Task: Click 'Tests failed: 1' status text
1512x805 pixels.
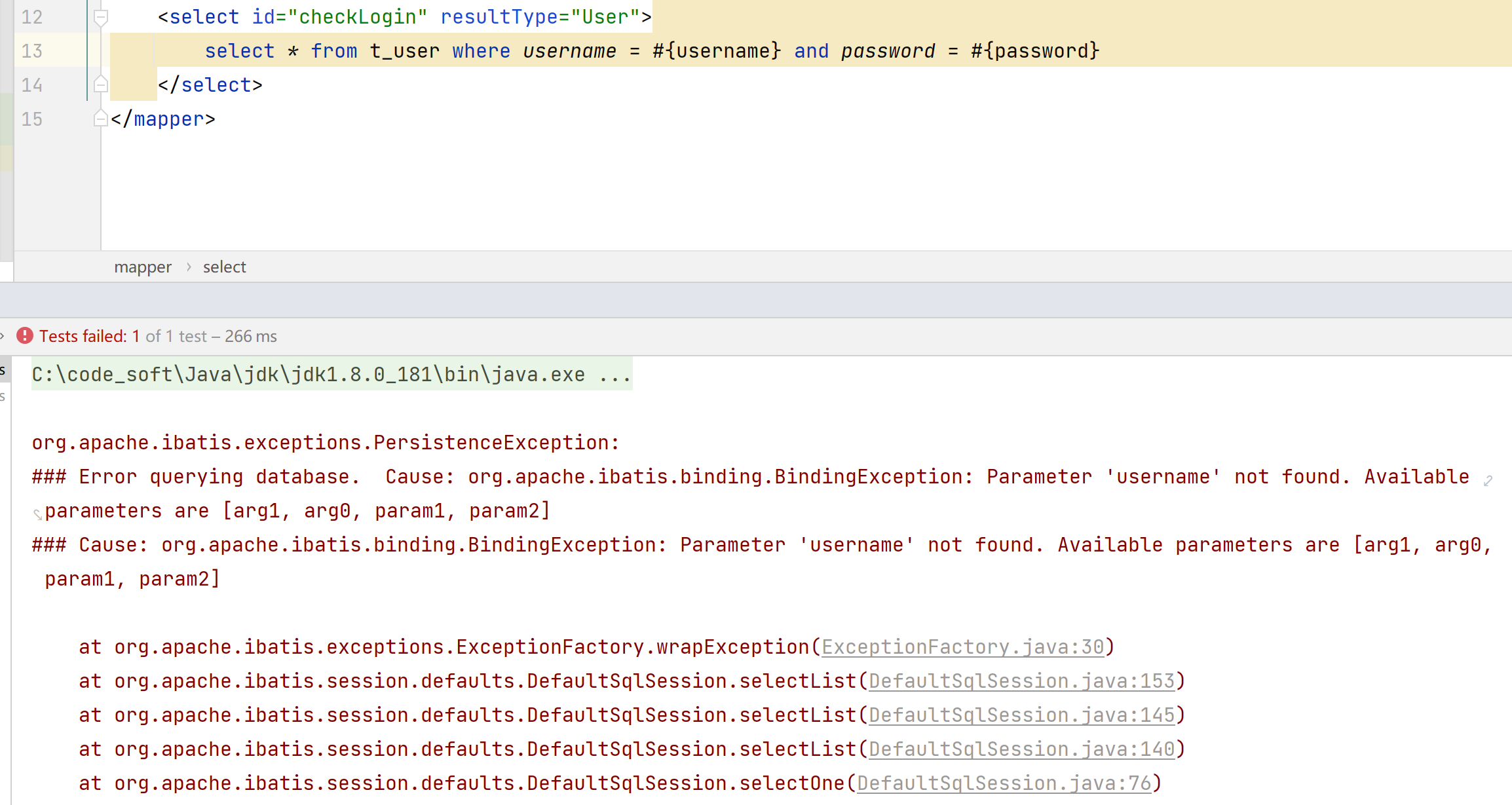Action: tap(89, 336)
